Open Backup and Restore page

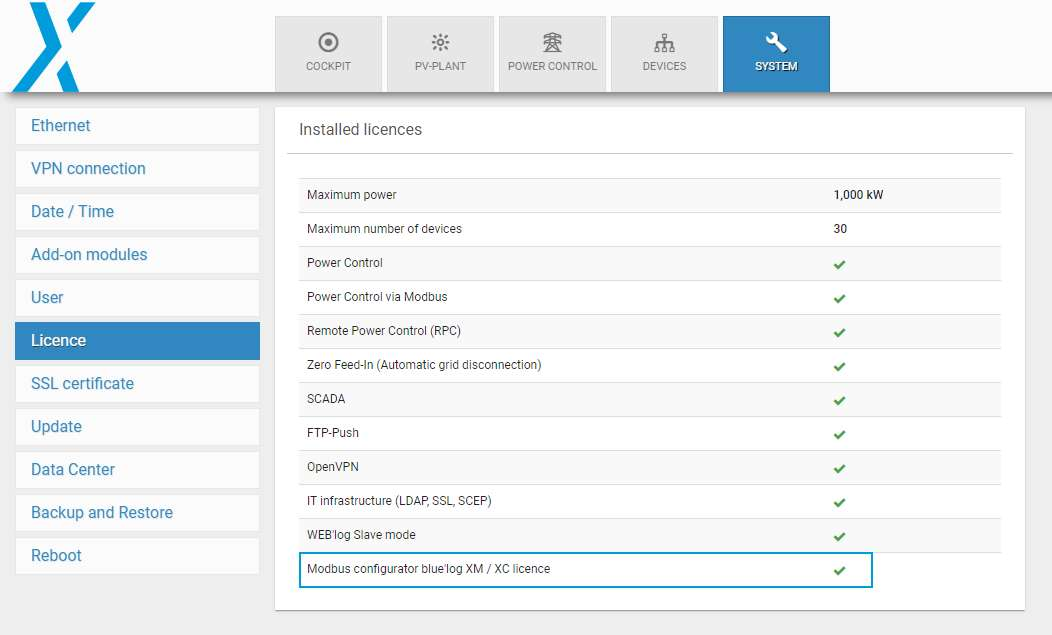(137, 513)
